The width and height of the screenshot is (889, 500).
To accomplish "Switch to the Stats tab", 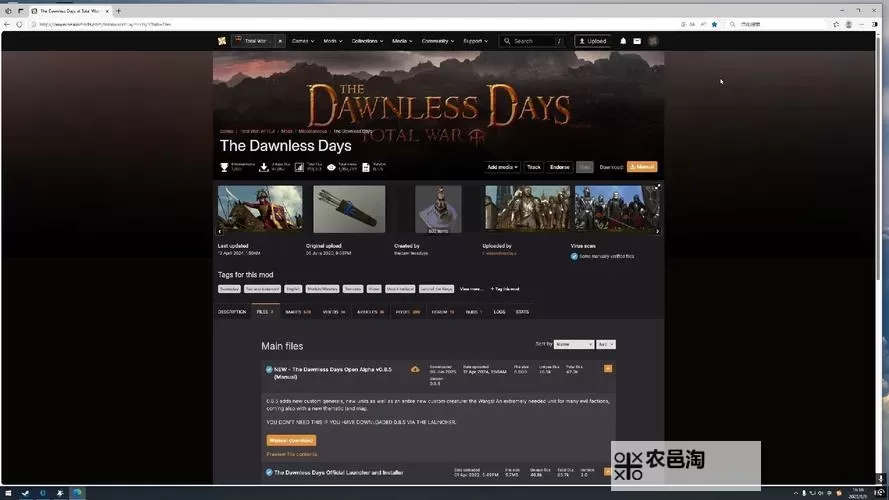I will pos(522,312).
